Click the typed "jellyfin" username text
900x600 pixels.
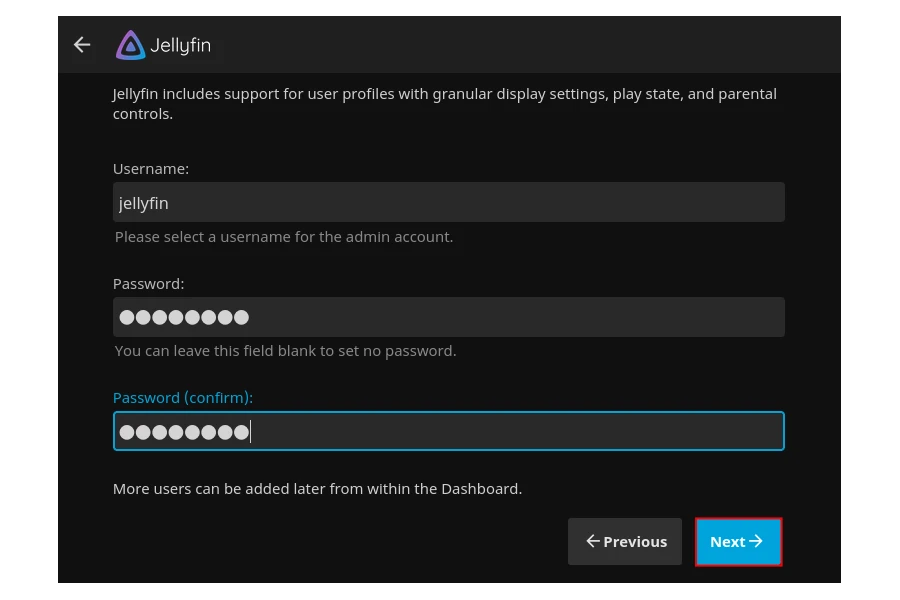pyautogui.click(x=144, y=203)
